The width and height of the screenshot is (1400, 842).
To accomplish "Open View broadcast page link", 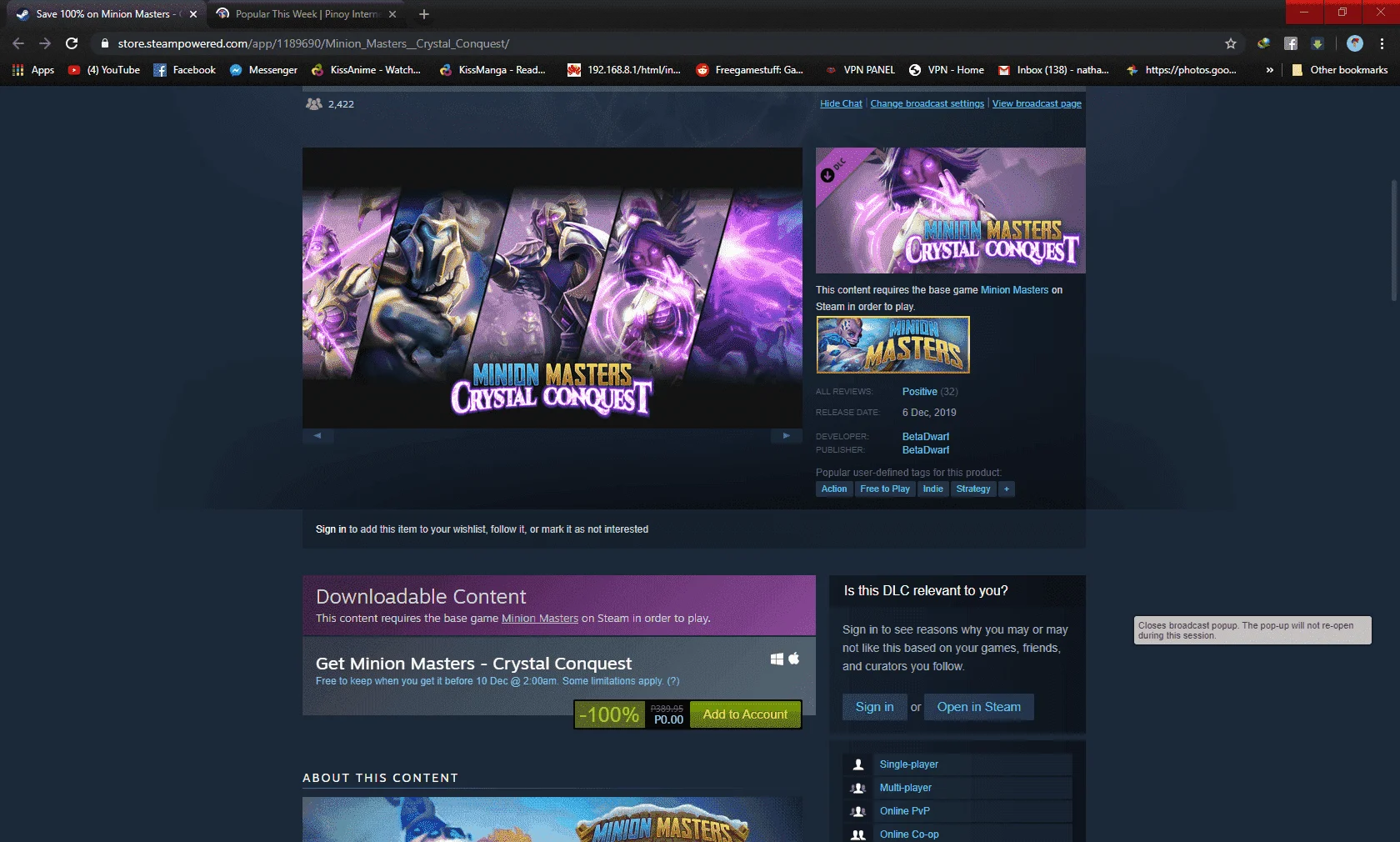I will 1037,103.
